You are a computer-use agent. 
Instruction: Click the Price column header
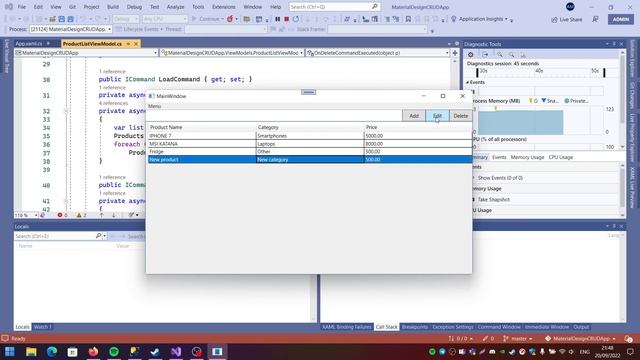(x=418, y=127)
